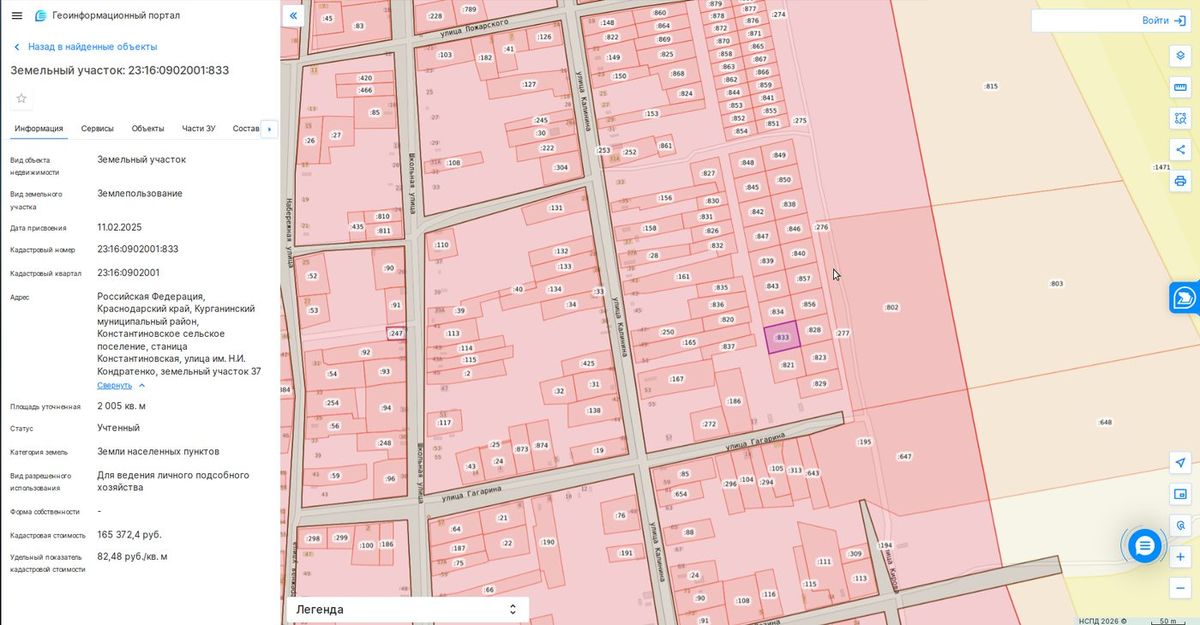This screenshot has width=1200, height=625.
Task: Open the overview mini-map tool
Action: pyautogui.click(x=1180, y=493)
